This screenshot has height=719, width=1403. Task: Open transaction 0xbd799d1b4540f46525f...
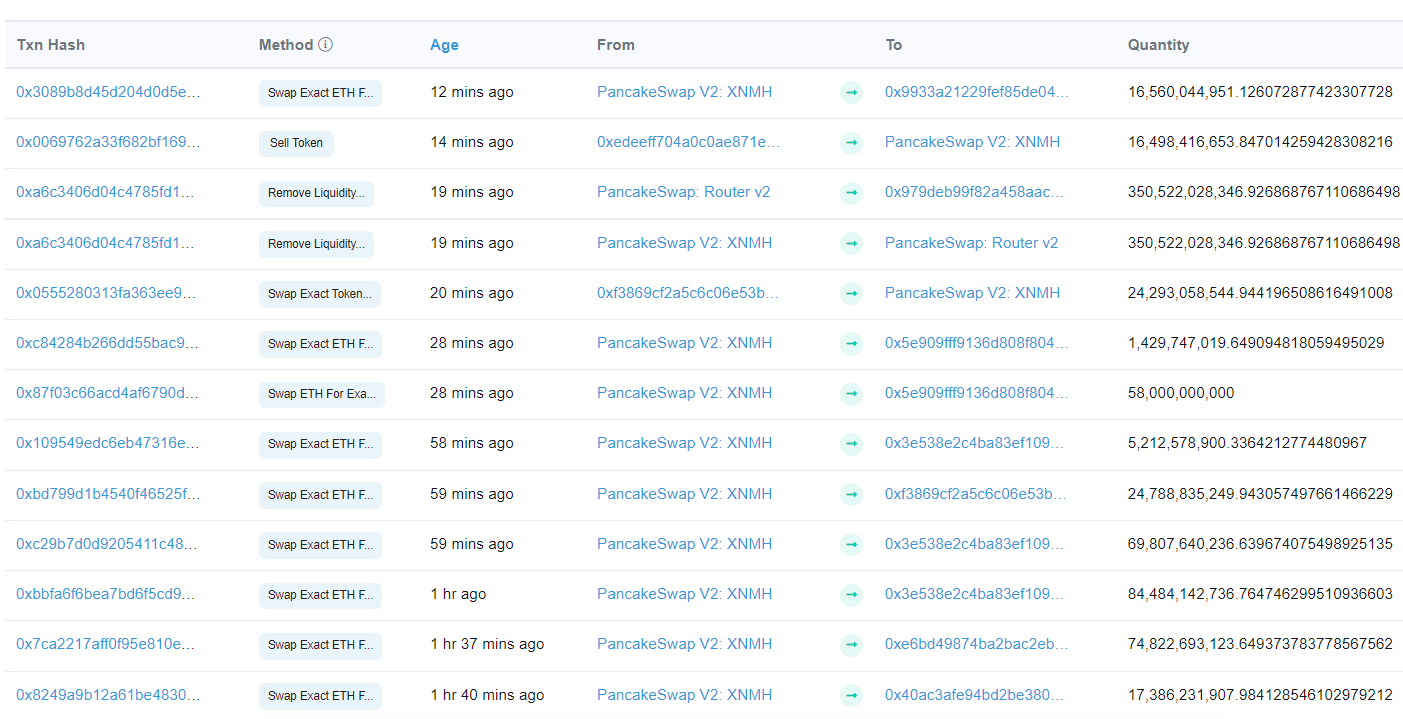tap(108, 494)
